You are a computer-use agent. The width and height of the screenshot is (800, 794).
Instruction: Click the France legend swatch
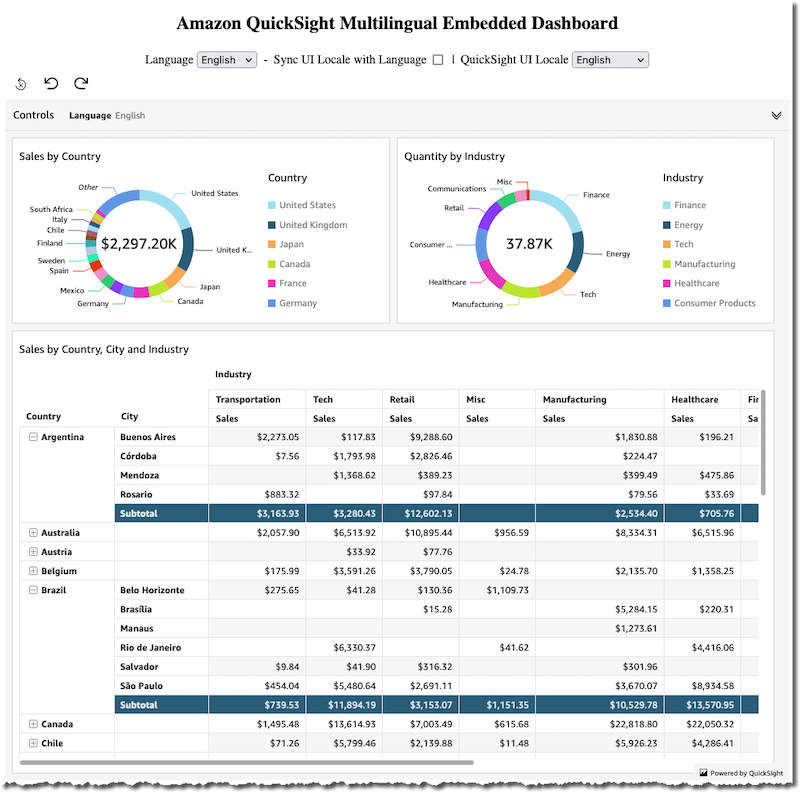(271, 283)
